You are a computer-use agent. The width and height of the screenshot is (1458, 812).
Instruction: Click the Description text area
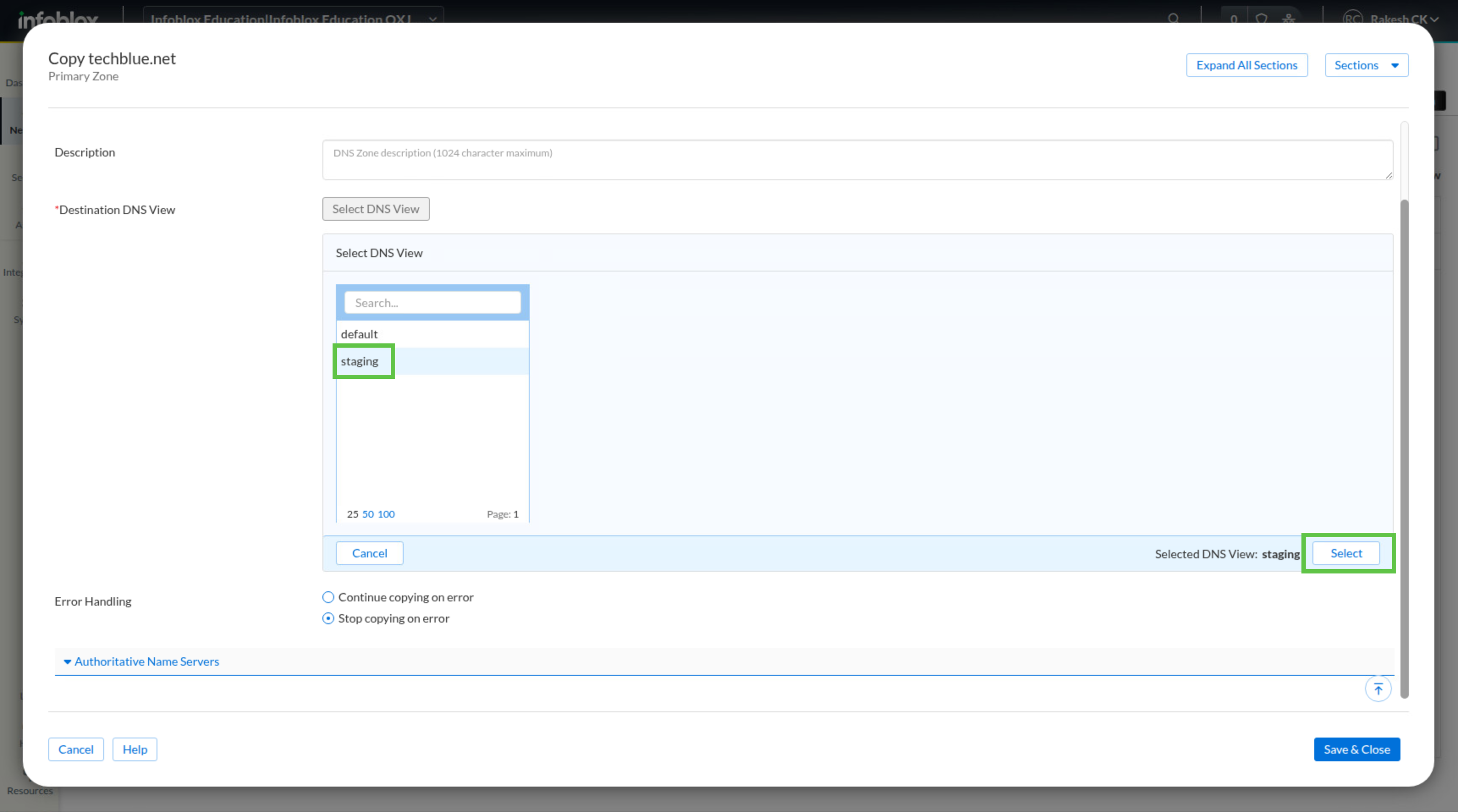pyautogui.click(x=858, y=160)
